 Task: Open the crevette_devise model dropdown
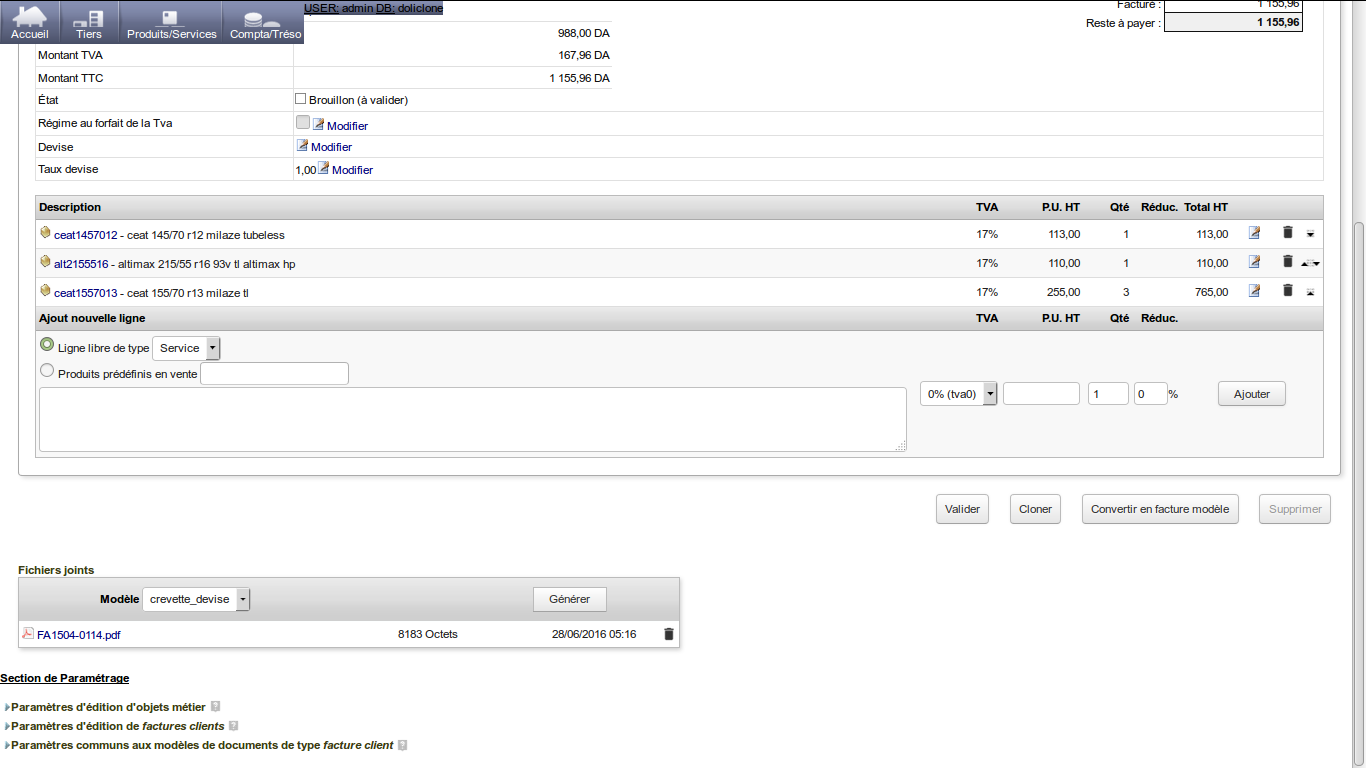pyautogui.click(x=196, y=599)
